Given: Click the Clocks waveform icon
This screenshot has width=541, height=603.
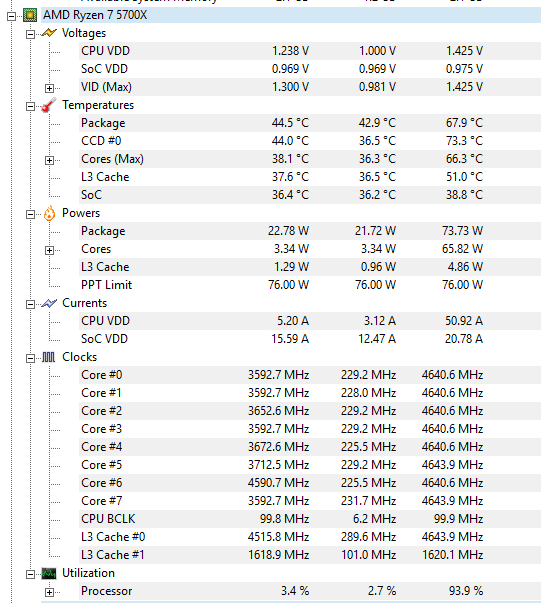Looking at the screenshot, I should point(48,357).
